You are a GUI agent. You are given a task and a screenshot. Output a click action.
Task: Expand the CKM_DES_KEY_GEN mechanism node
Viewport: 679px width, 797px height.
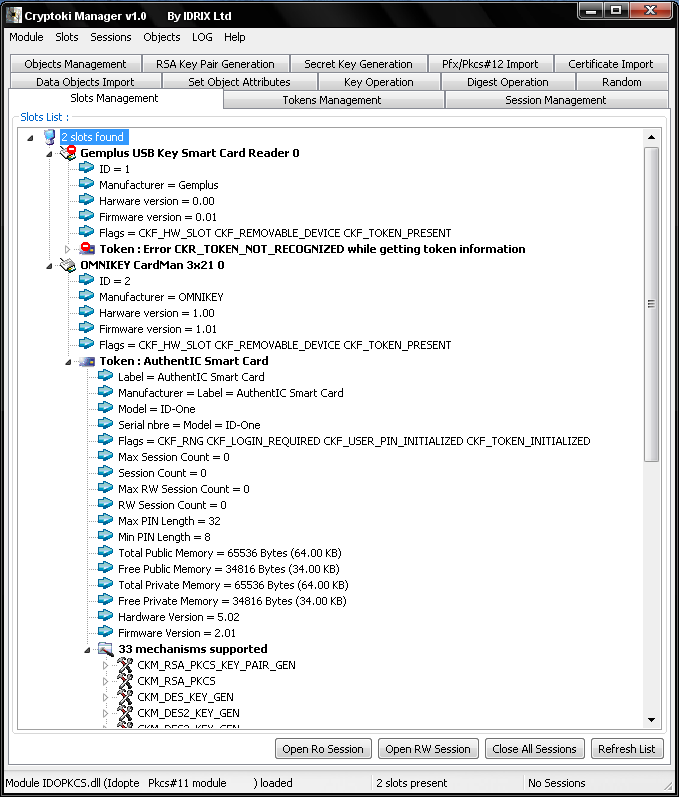105,697
